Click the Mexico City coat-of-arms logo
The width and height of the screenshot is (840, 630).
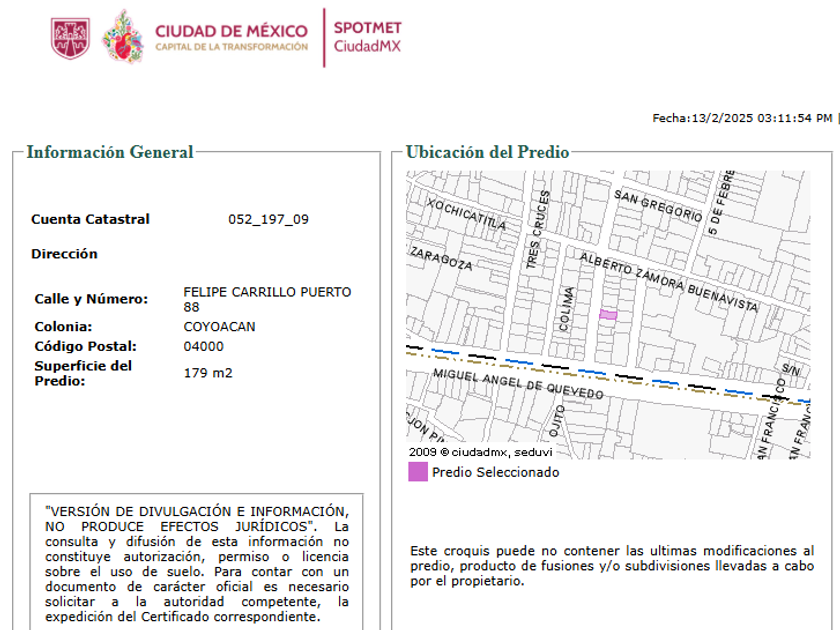pos(70,38)
